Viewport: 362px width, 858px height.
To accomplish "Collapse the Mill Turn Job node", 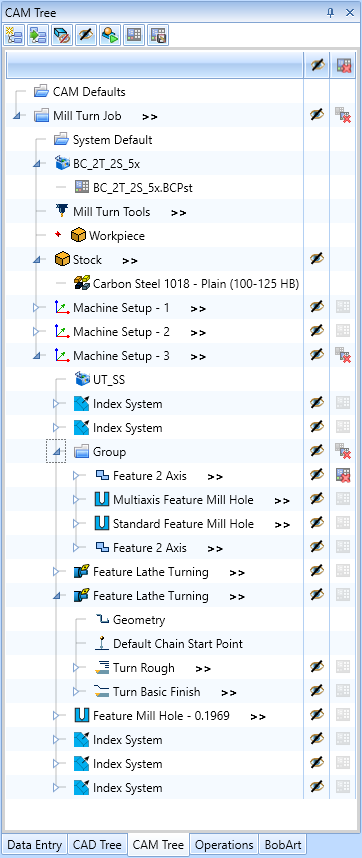I will (16, 116).
